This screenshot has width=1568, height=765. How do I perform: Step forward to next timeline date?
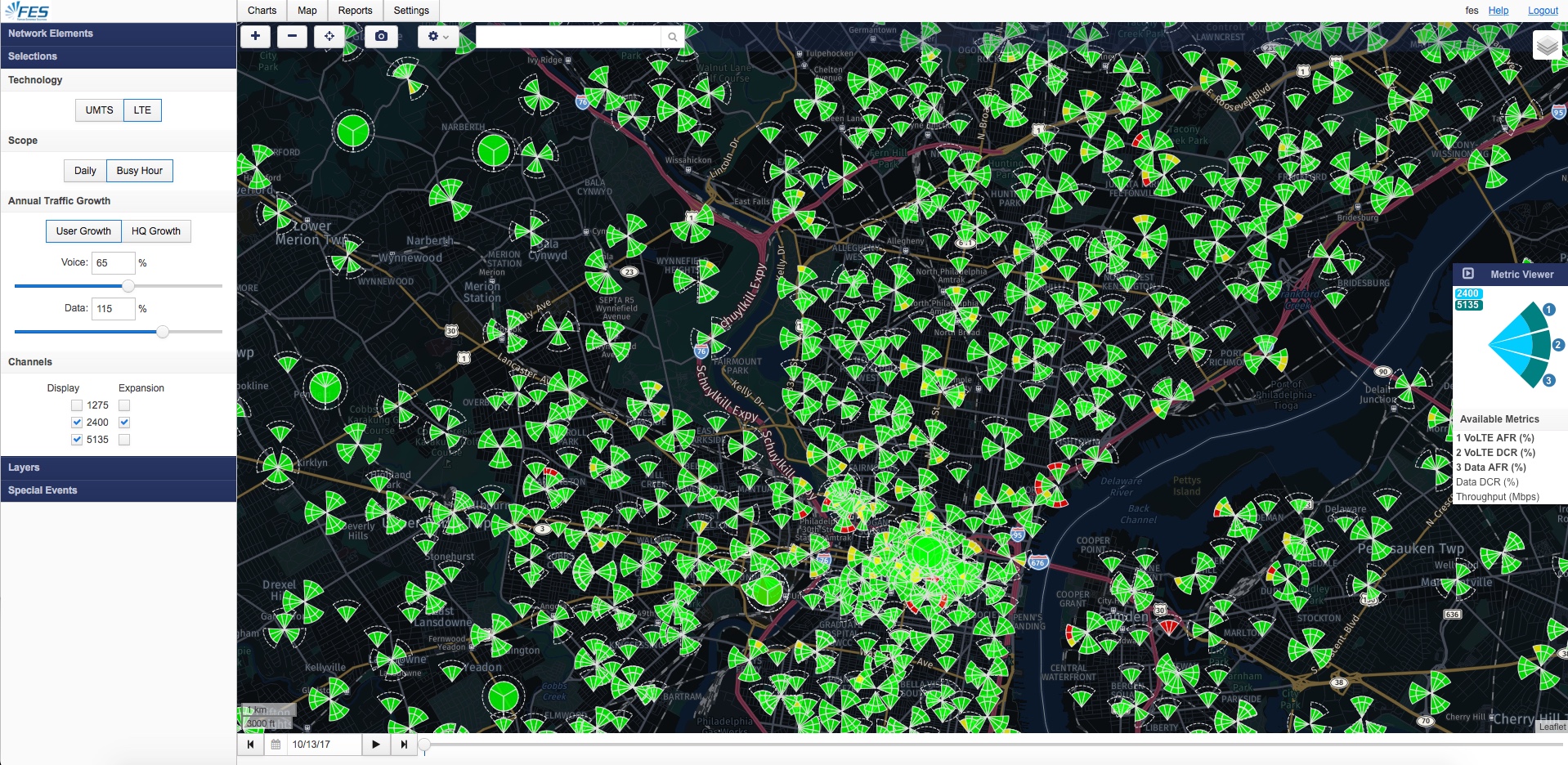(404, 745)
